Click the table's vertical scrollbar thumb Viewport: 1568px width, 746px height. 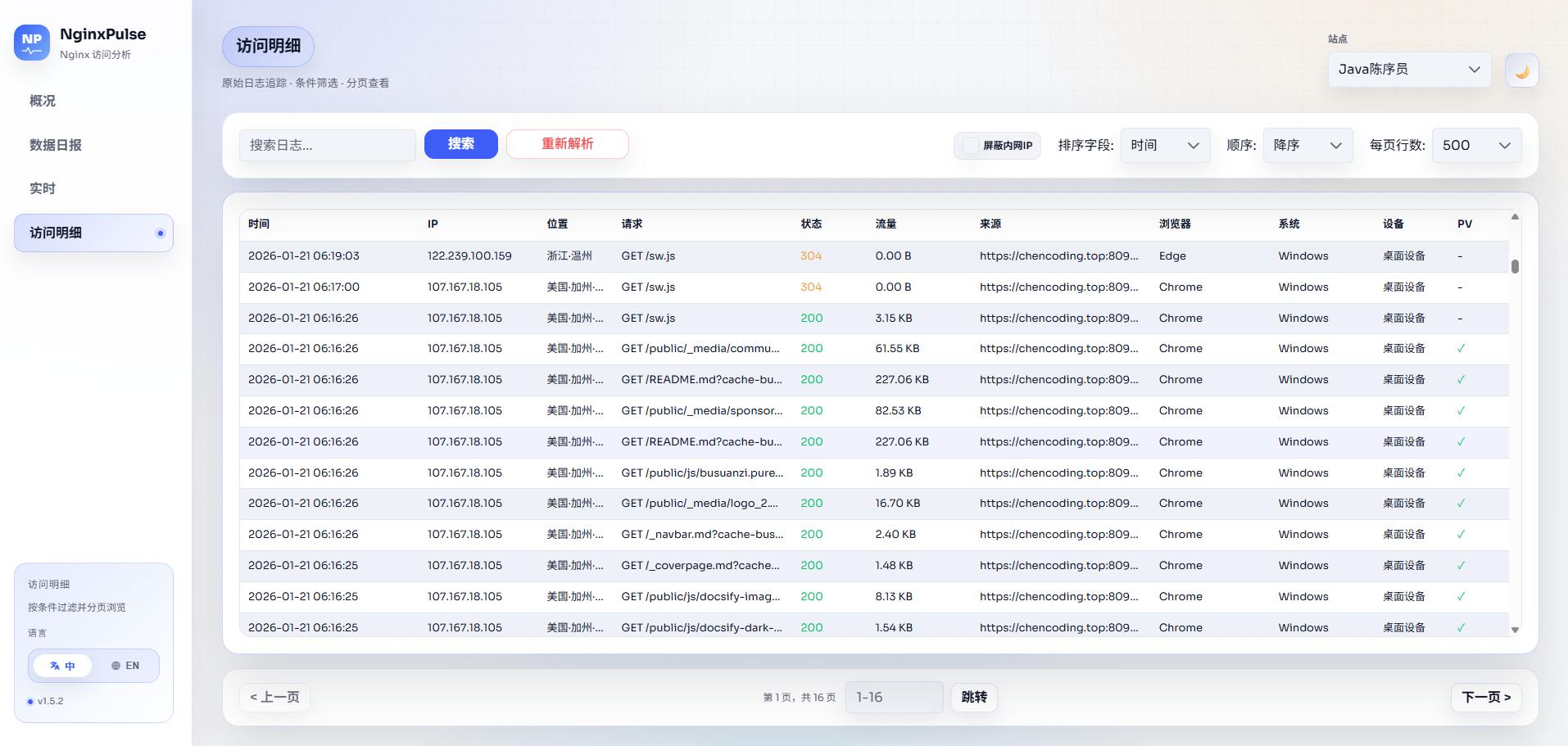[1515, 267]
